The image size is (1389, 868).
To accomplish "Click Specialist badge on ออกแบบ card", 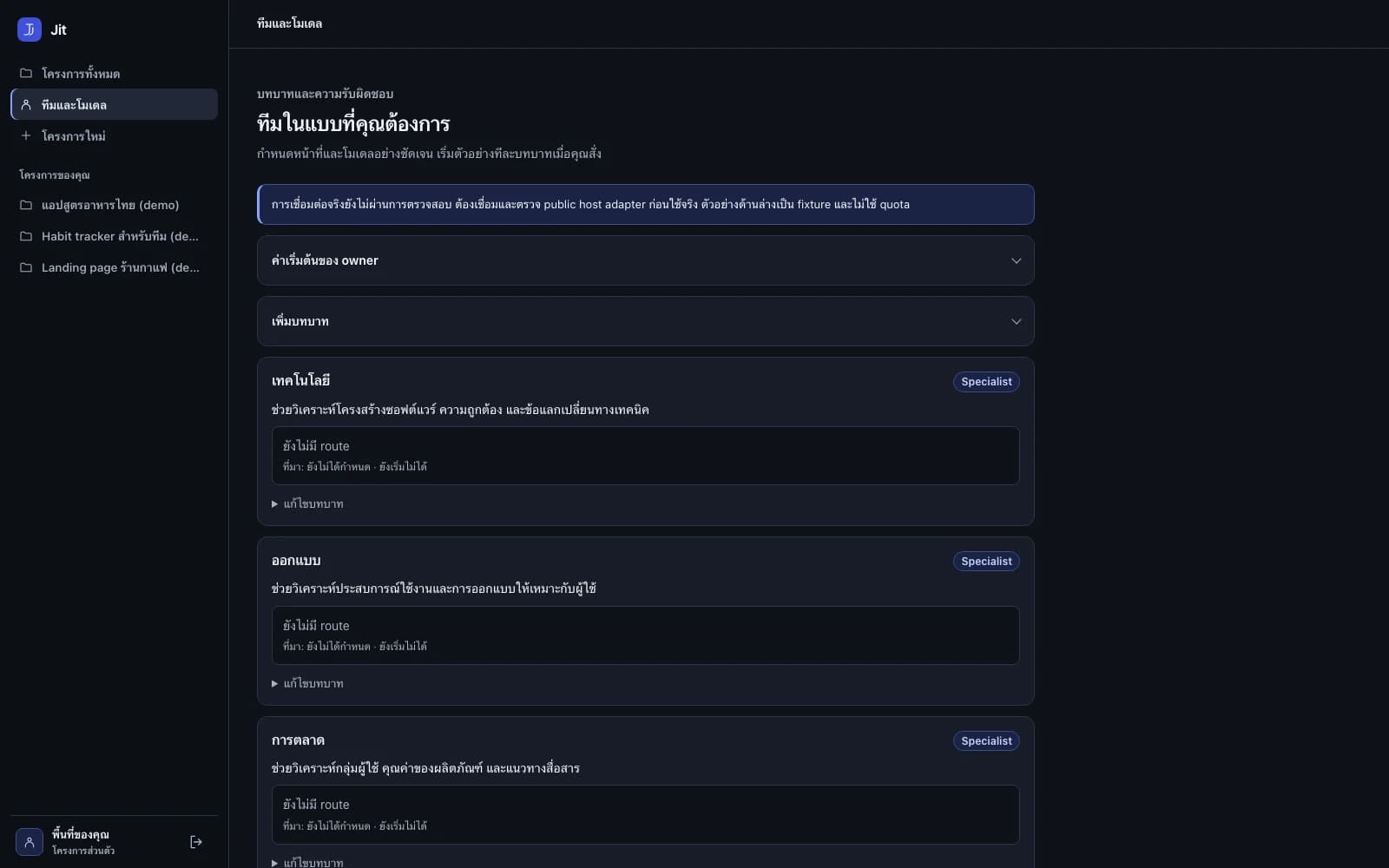I will [x=986, y=562].
